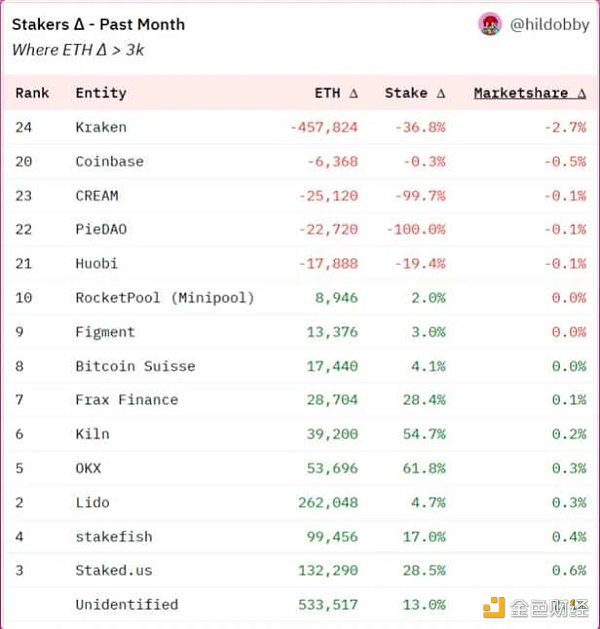Click the Entity column header

click(x=101, y=93)
